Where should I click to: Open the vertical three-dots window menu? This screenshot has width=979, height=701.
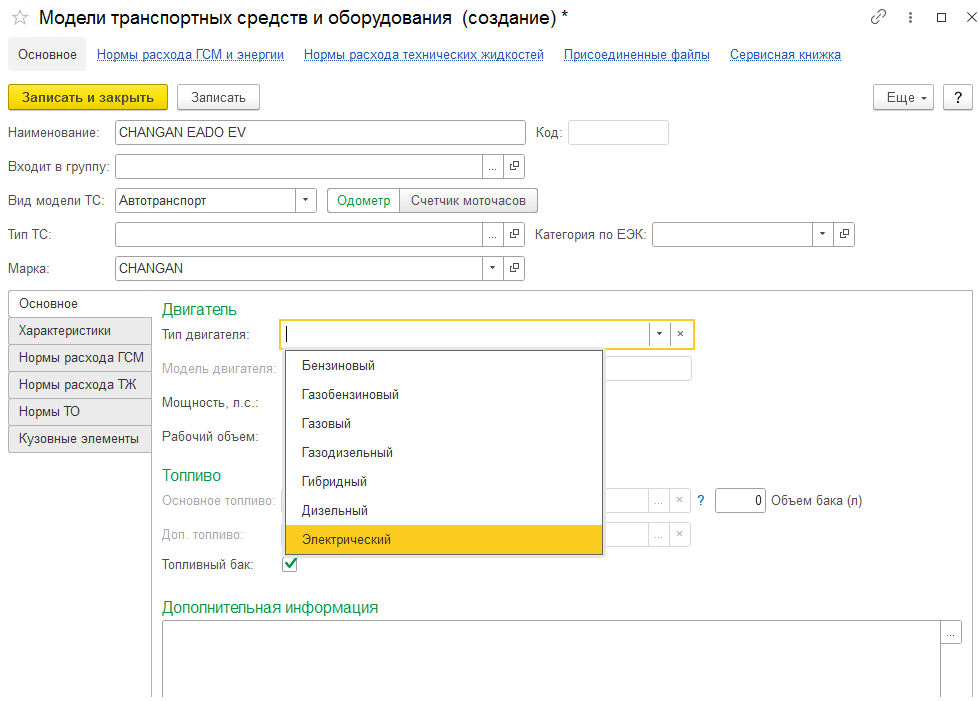(x=910, y=17)
